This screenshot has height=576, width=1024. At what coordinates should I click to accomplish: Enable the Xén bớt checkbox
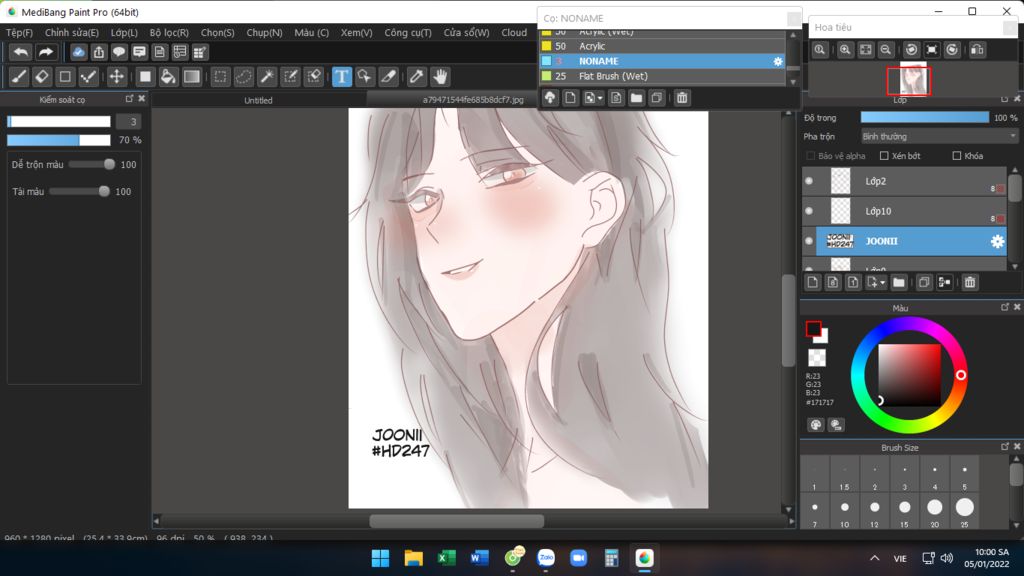[884, 156]
